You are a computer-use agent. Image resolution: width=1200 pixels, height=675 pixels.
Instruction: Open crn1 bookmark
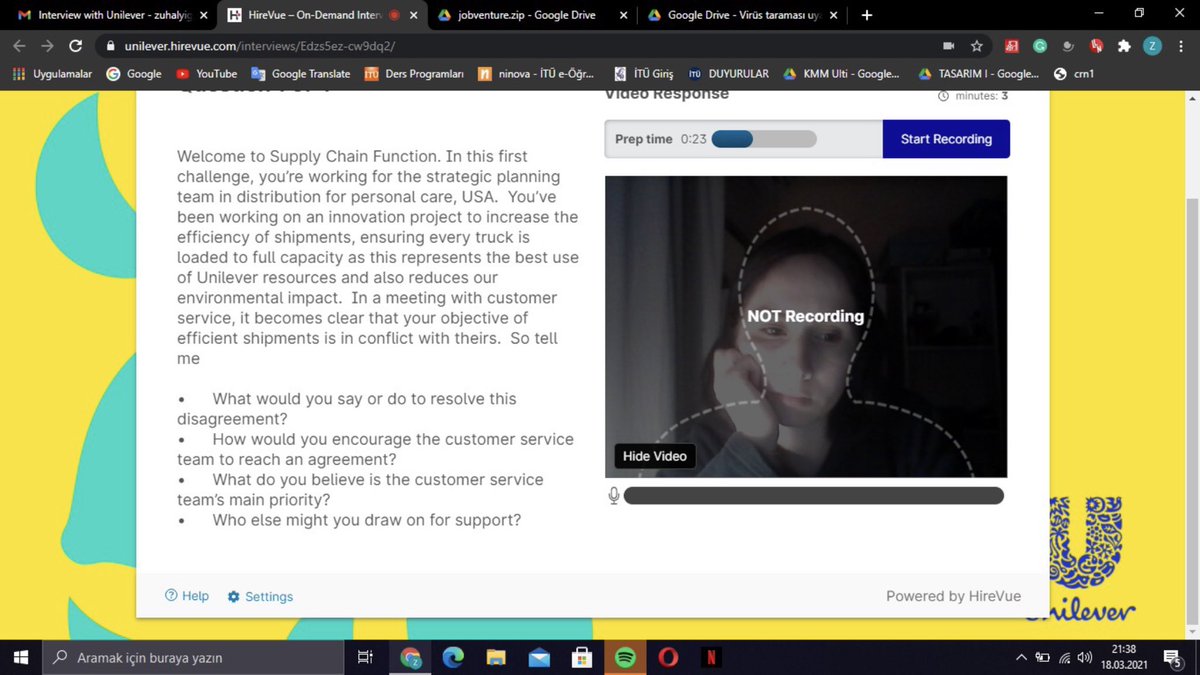click(x=1074, y=73)
